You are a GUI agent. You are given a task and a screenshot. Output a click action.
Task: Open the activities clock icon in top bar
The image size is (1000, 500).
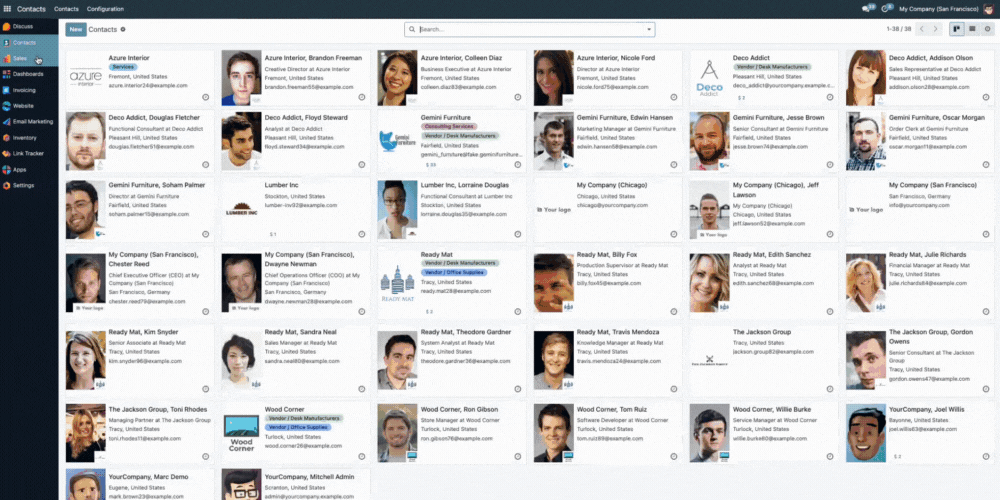pyautogui.click(x=886, y=9)
